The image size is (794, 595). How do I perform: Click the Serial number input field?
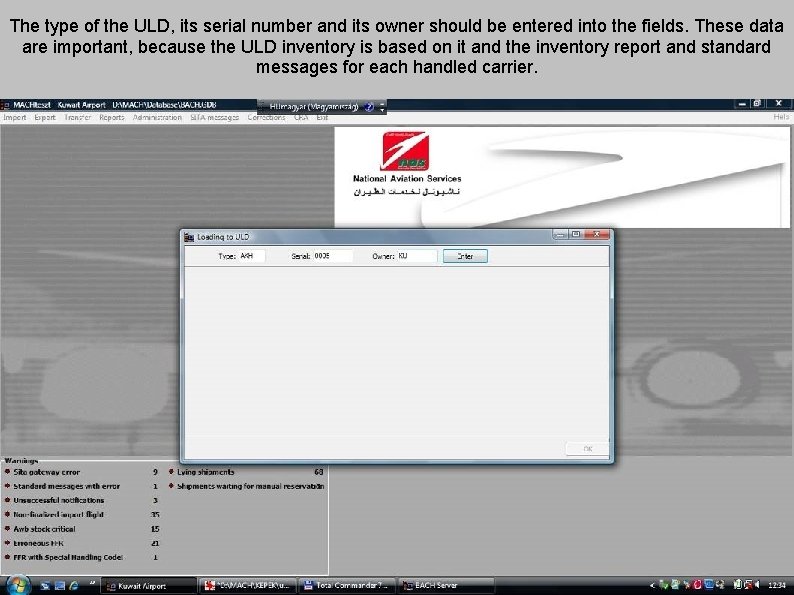tap(333, 256)
